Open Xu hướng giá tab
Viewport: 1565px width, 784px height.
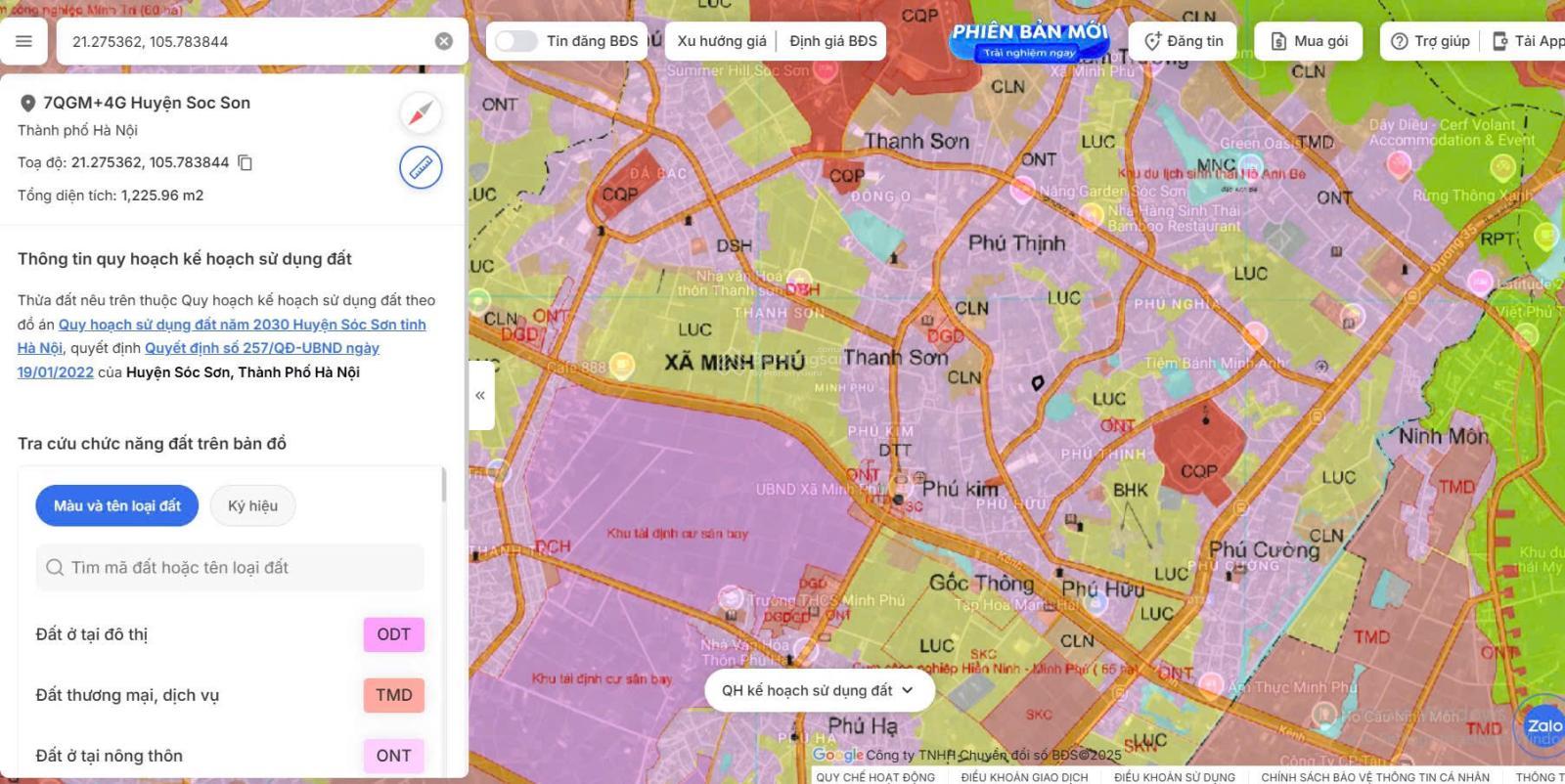tap(722, 41)
